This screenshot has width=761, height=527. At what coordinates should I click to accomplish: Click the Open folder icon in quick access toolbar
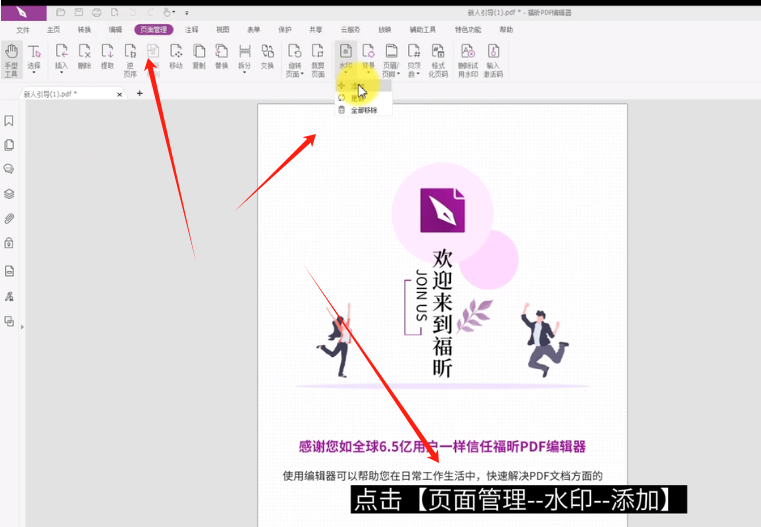pyautogui.click(x=61, y=12)
